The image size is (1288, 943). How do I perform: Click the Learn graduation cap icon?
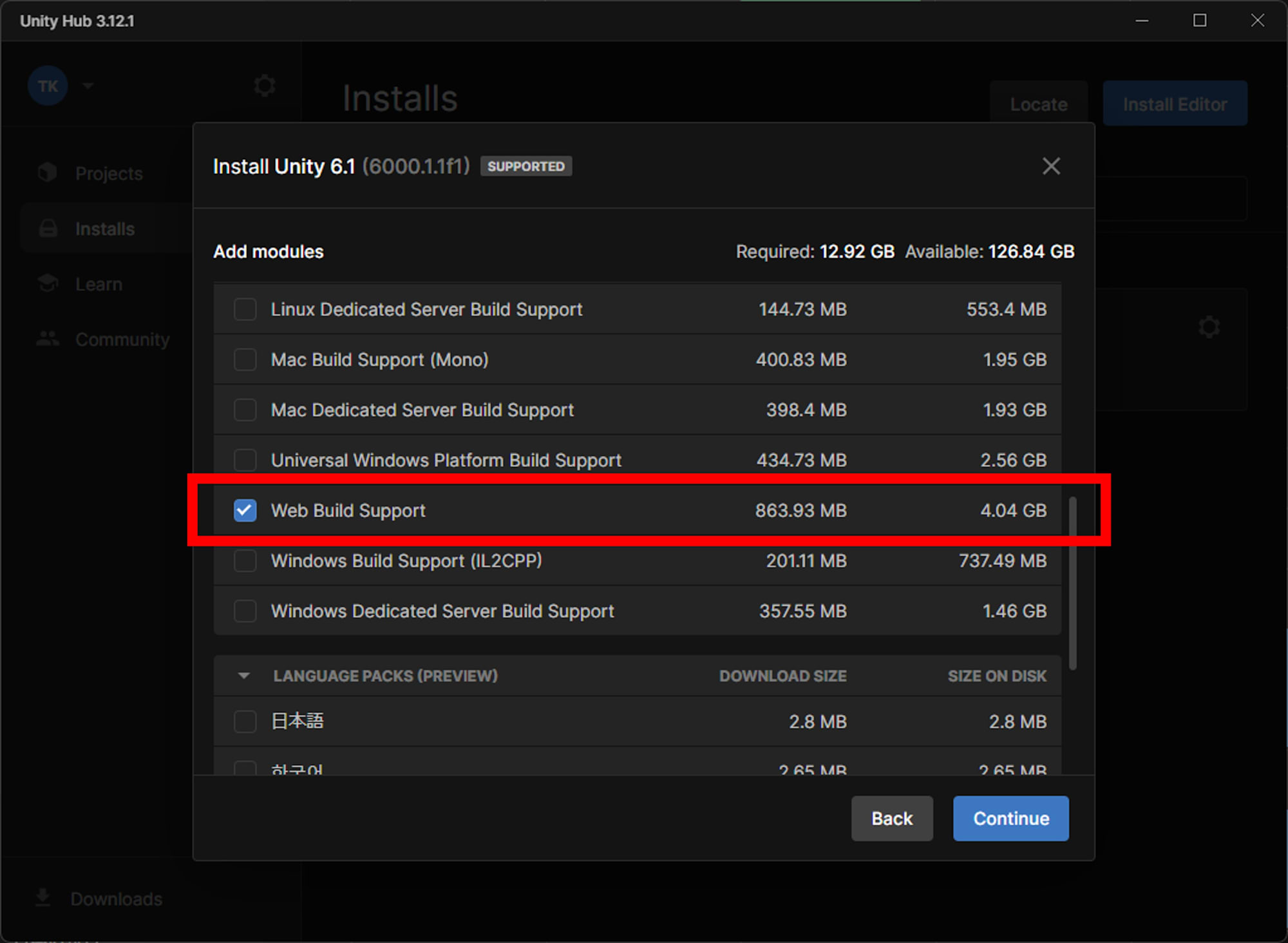48,283
